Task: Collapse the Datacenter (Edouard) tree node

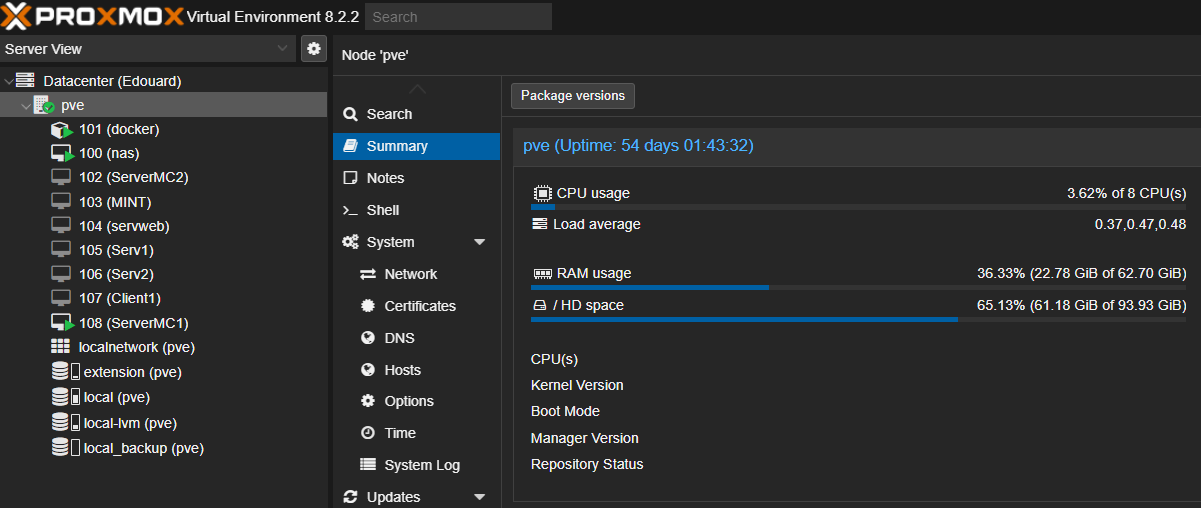Action: tap(9, 81)
